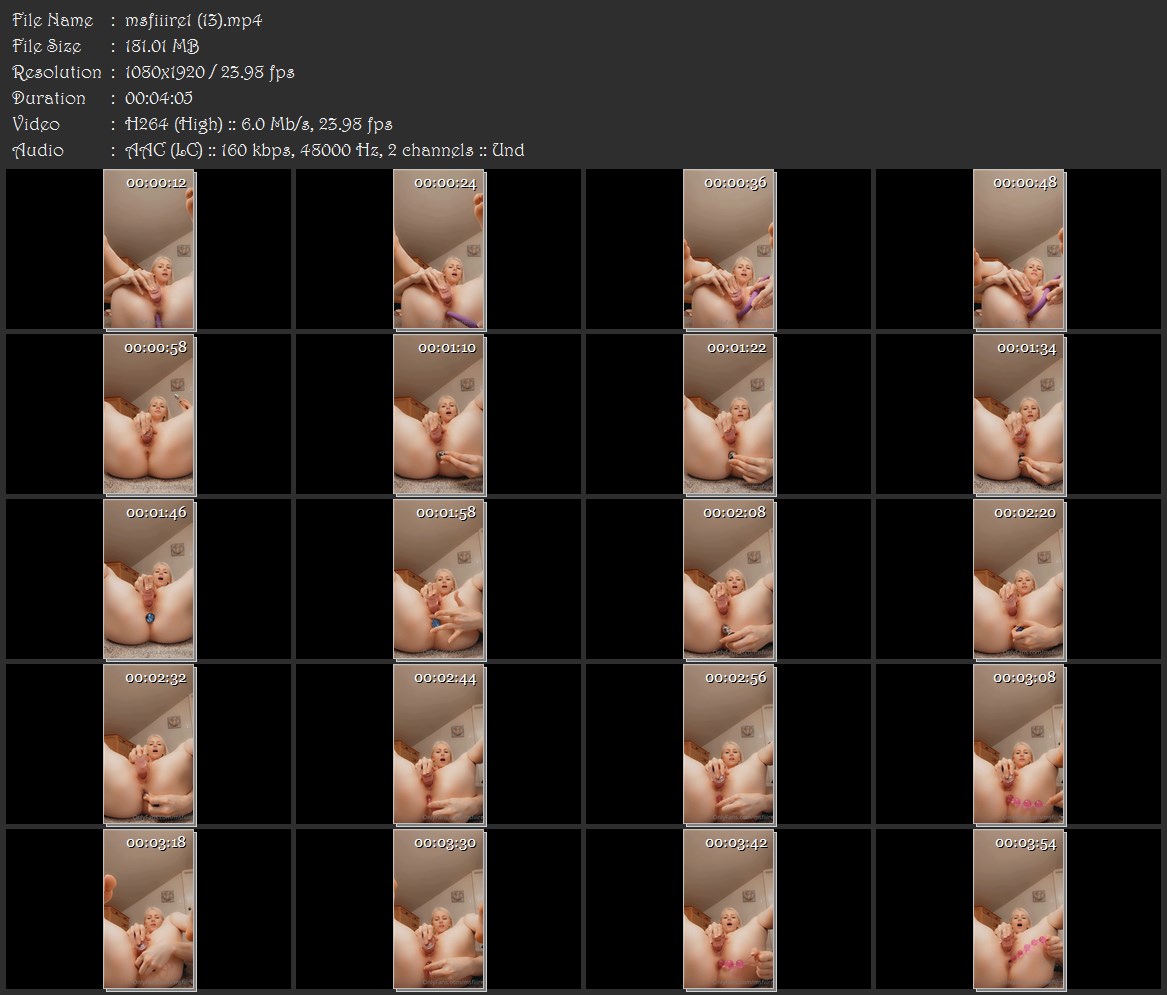
Task: Select the thumbnail stamped 00:01:34
Action: click(1019, 415)
